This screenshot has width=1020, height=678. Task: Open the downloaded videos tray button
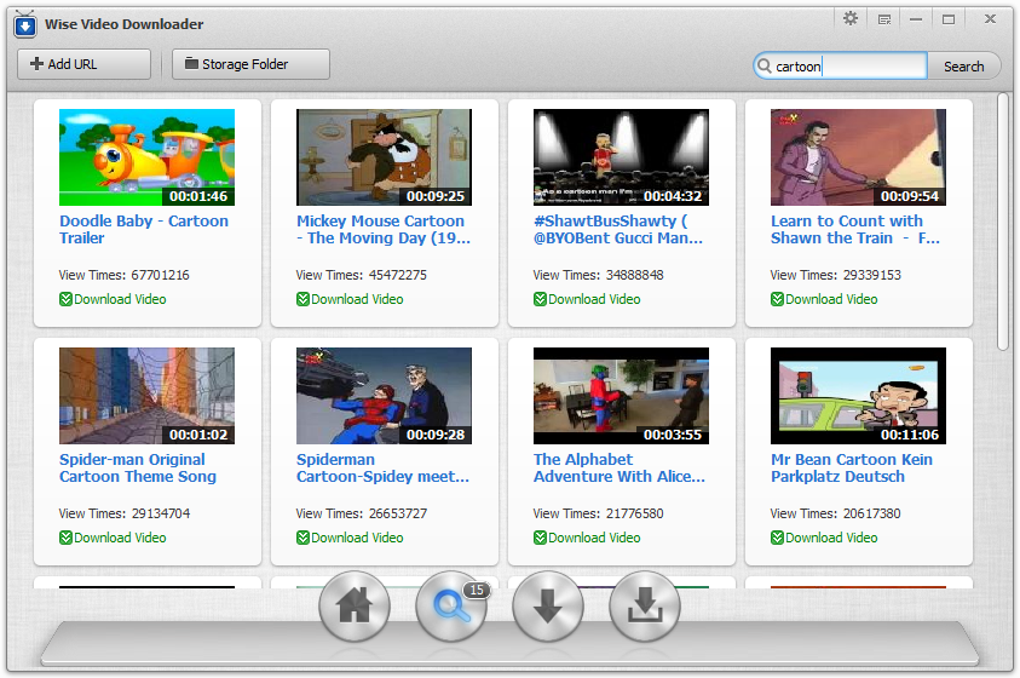coord(645,606)
